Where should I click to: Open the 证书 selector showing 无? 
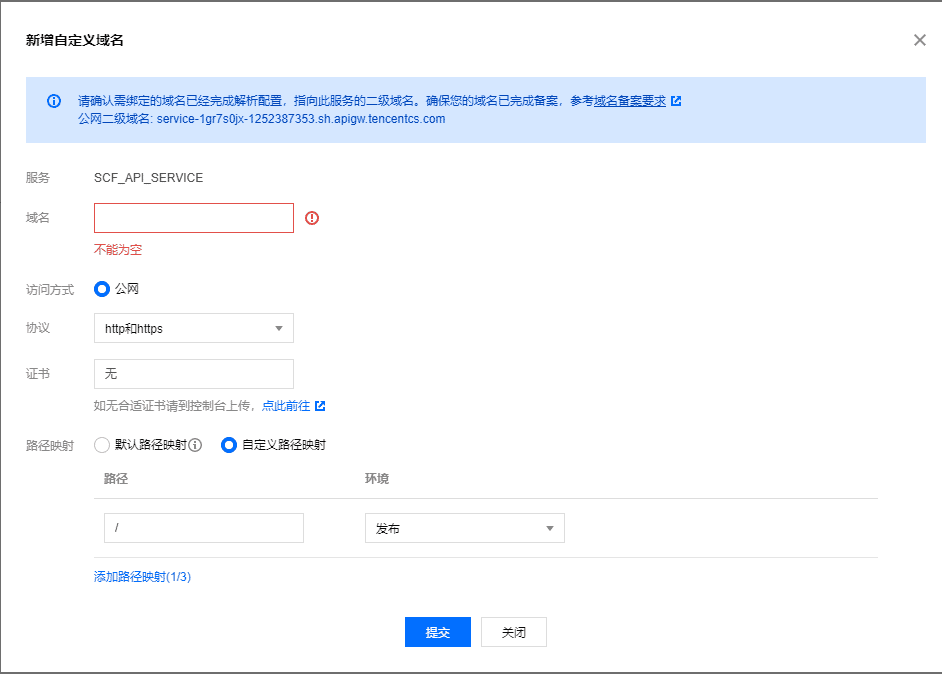pyautogui.click(x=193, y=374)
